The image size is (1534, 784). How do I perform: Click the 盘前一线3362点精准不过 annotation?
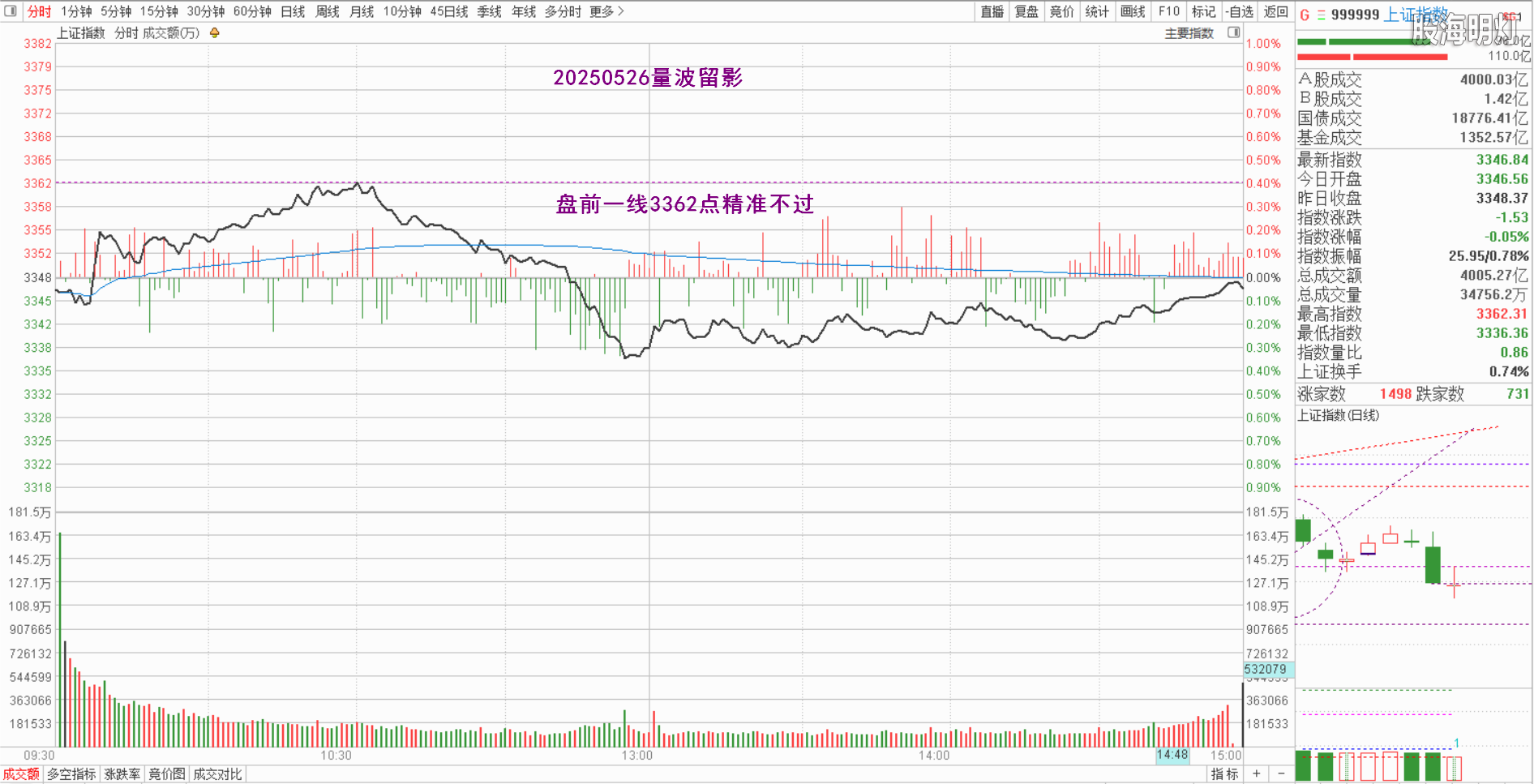coord(684,204)
